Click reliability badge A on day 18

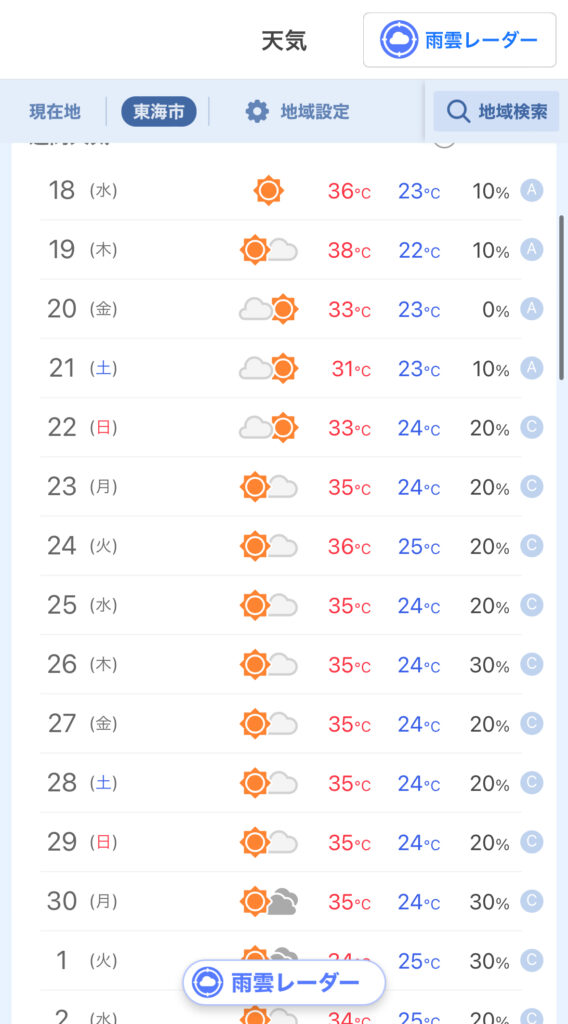pos(531,191)
